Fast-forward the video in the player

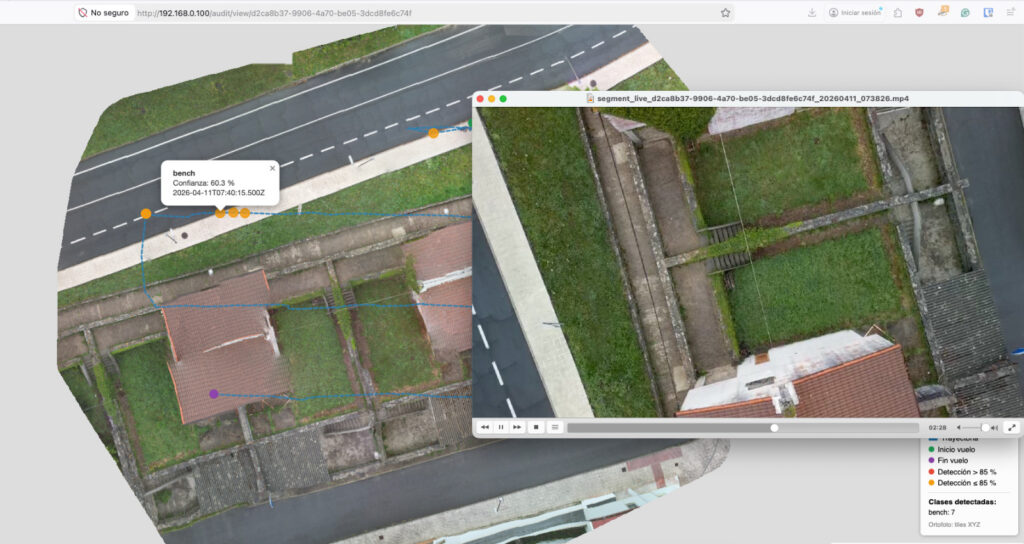point(517,427)
